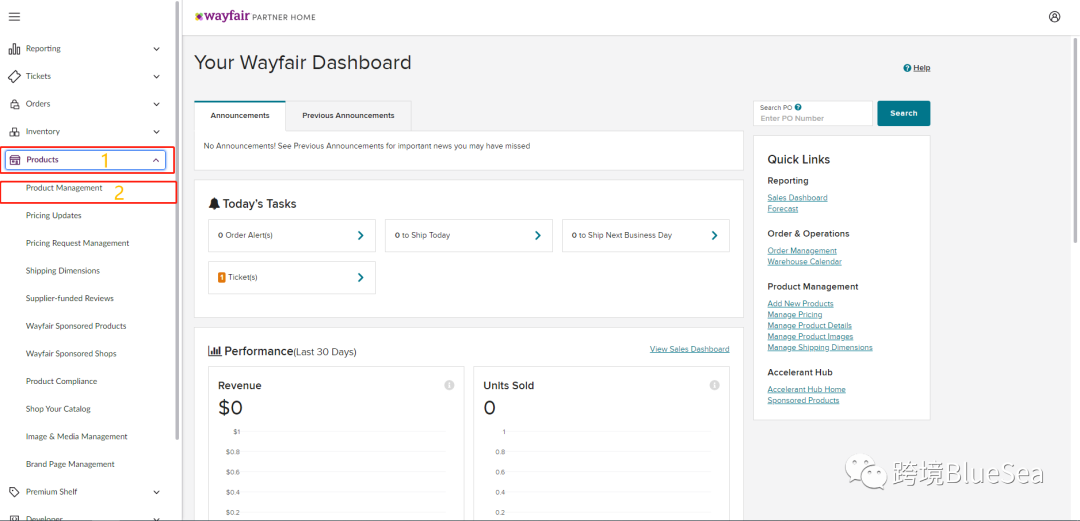
Task: Open Product Management in sidebar
Action: [64, 187]
